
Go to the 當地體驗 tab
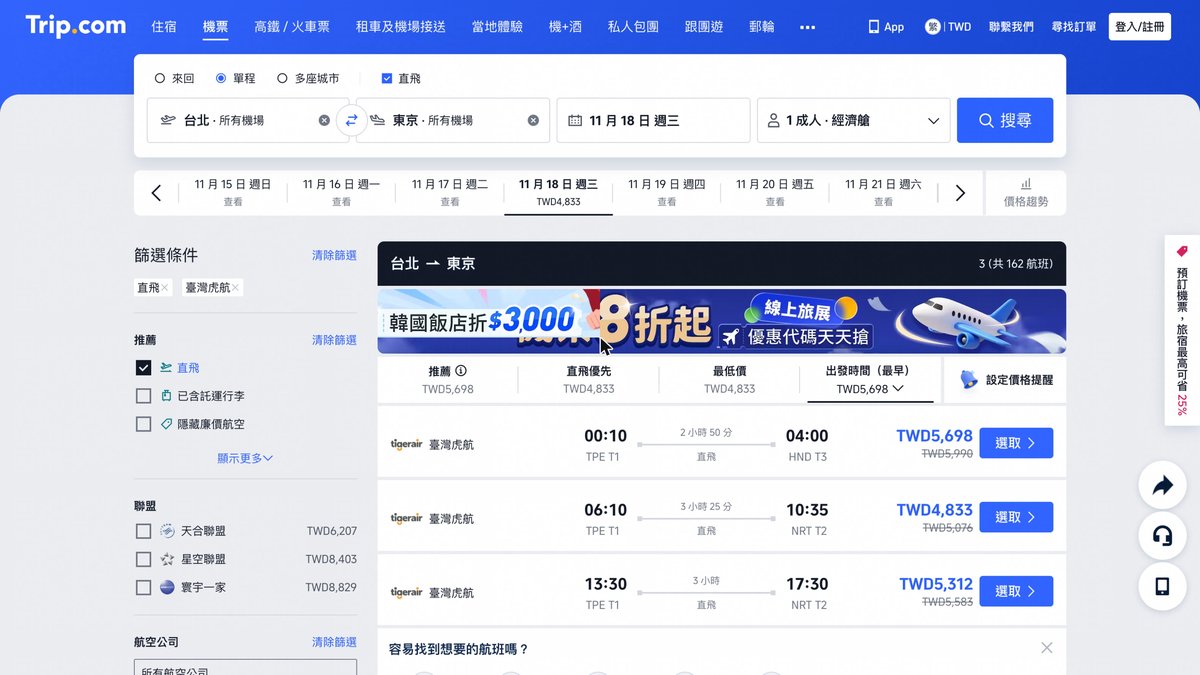(497, 27)
